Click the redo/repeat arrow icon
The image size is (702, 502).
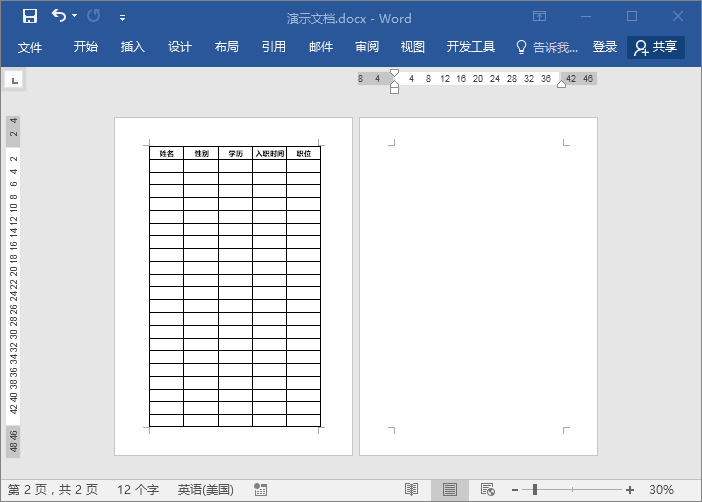click(94, 16)
